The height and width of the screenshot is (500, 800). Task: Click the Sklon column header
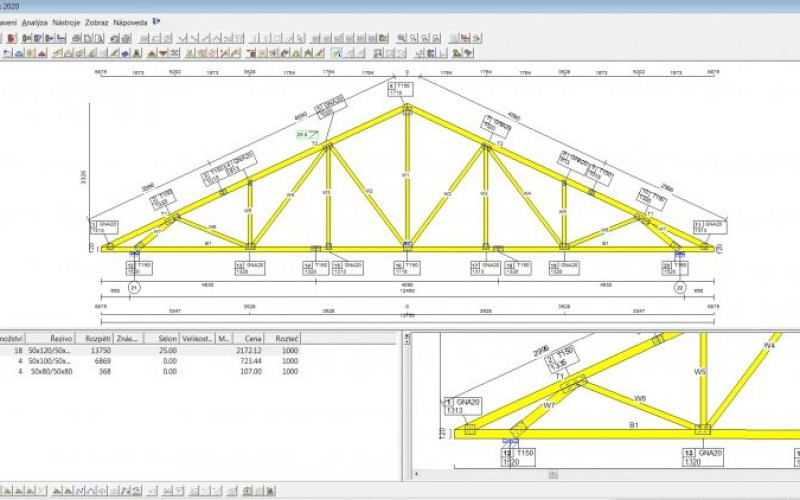[162, 338]
